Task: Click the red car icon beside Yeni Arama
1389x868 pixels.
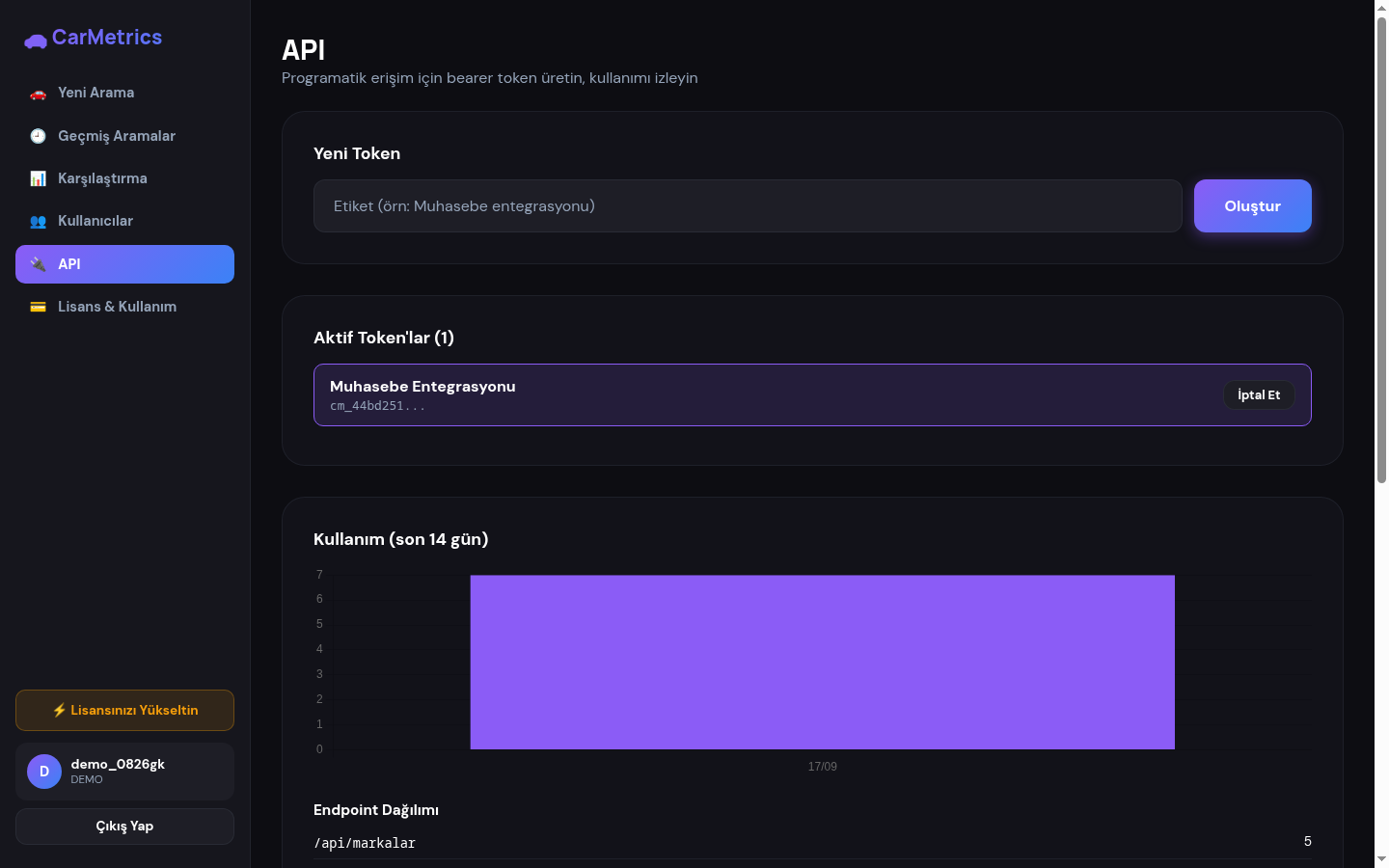Action: pyautogui.click(x=38, y=94)
